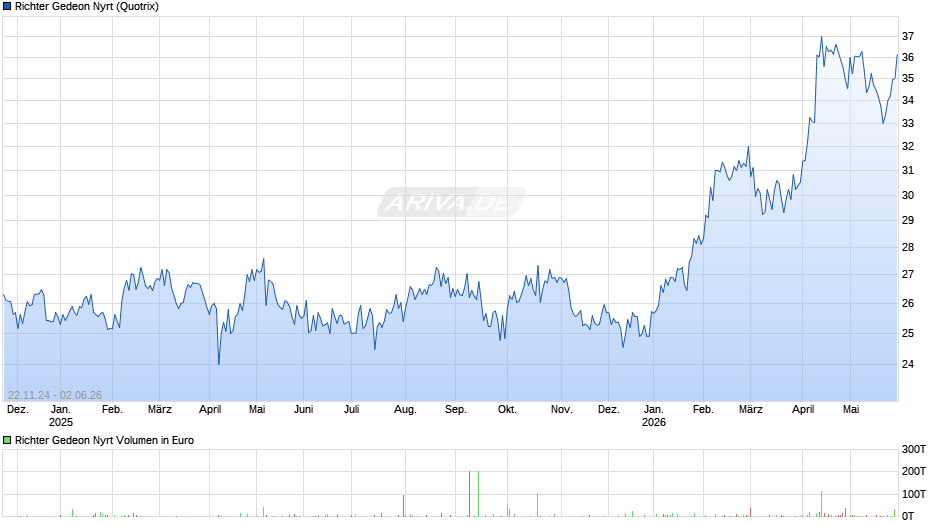Click the price axis value 36
This screenshot has width=940, height=526.
[x=908, y=58]
